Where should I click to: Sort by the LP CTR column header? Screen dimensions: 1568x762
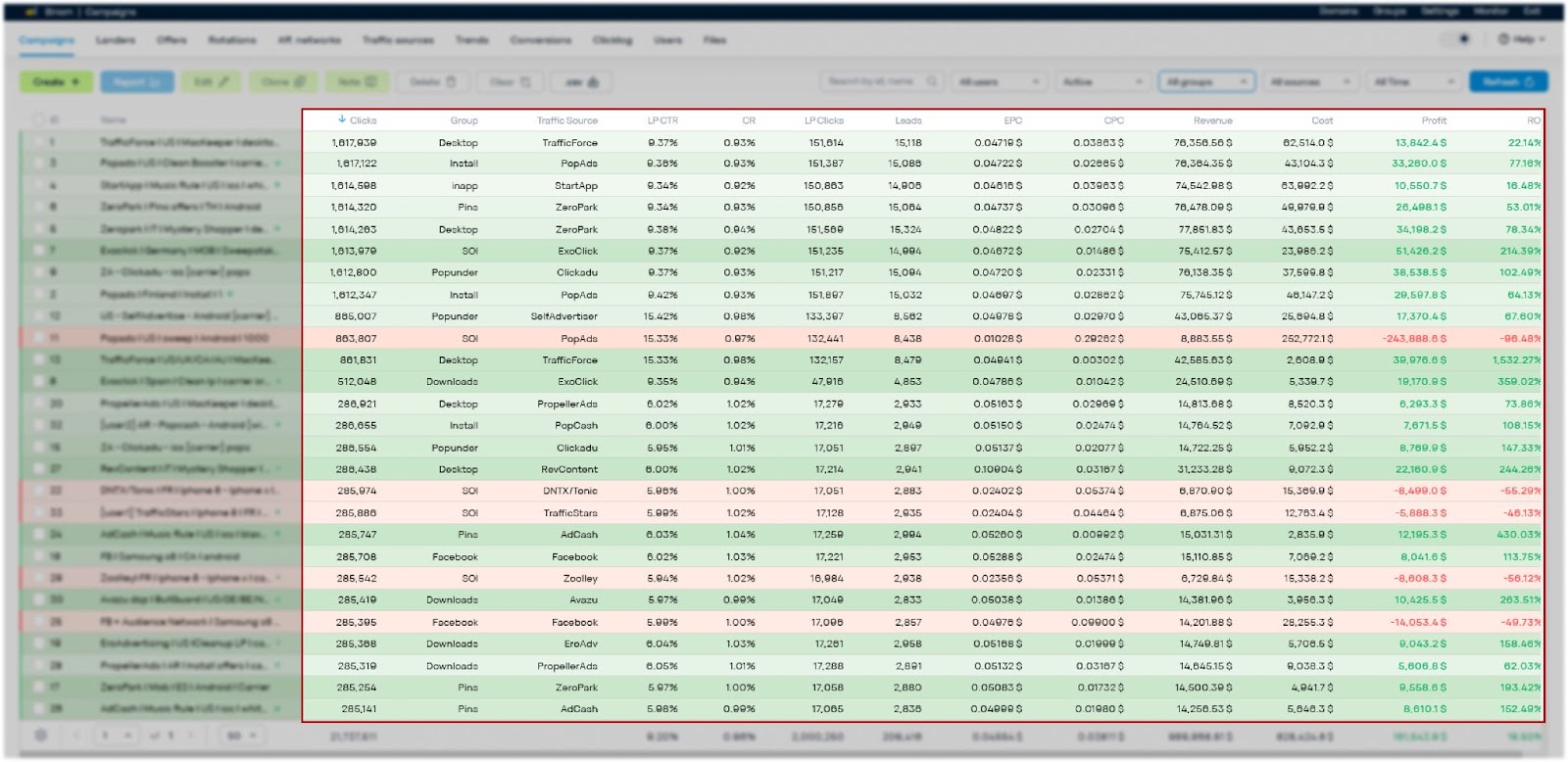tap(662, 120)
